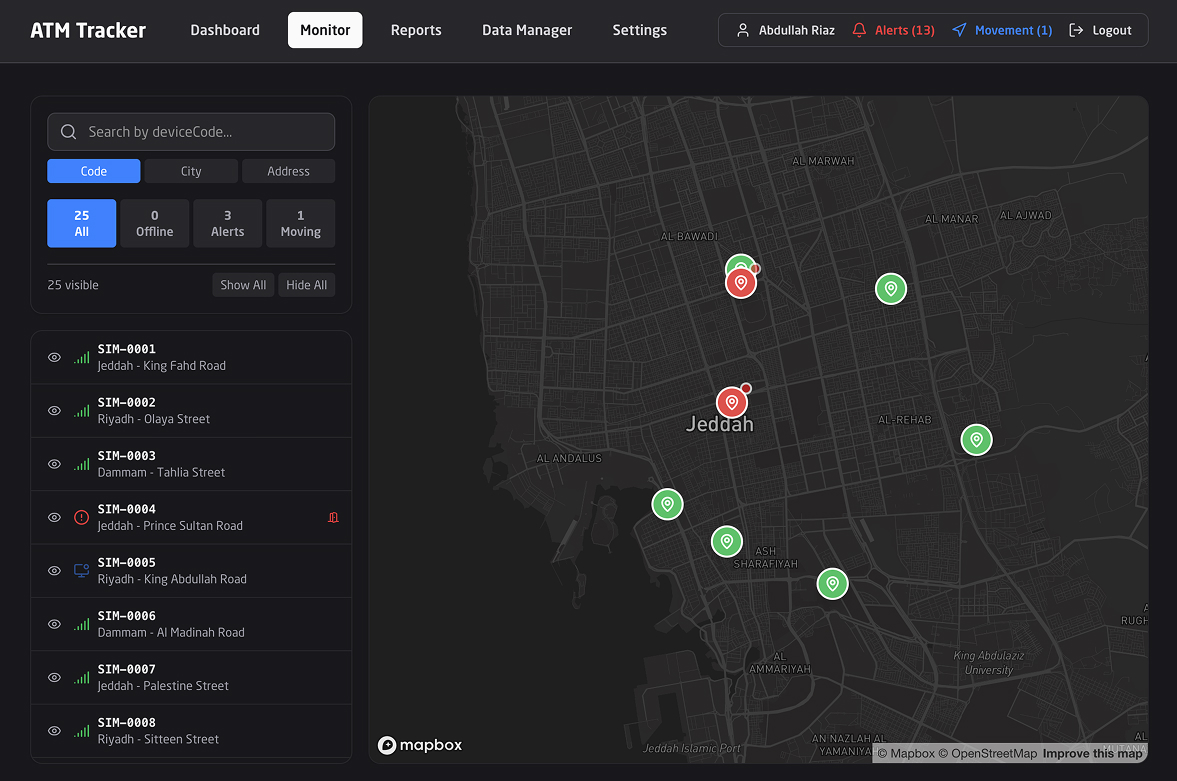Click the monitor status icon for SIM-0005

pos(82,571)
